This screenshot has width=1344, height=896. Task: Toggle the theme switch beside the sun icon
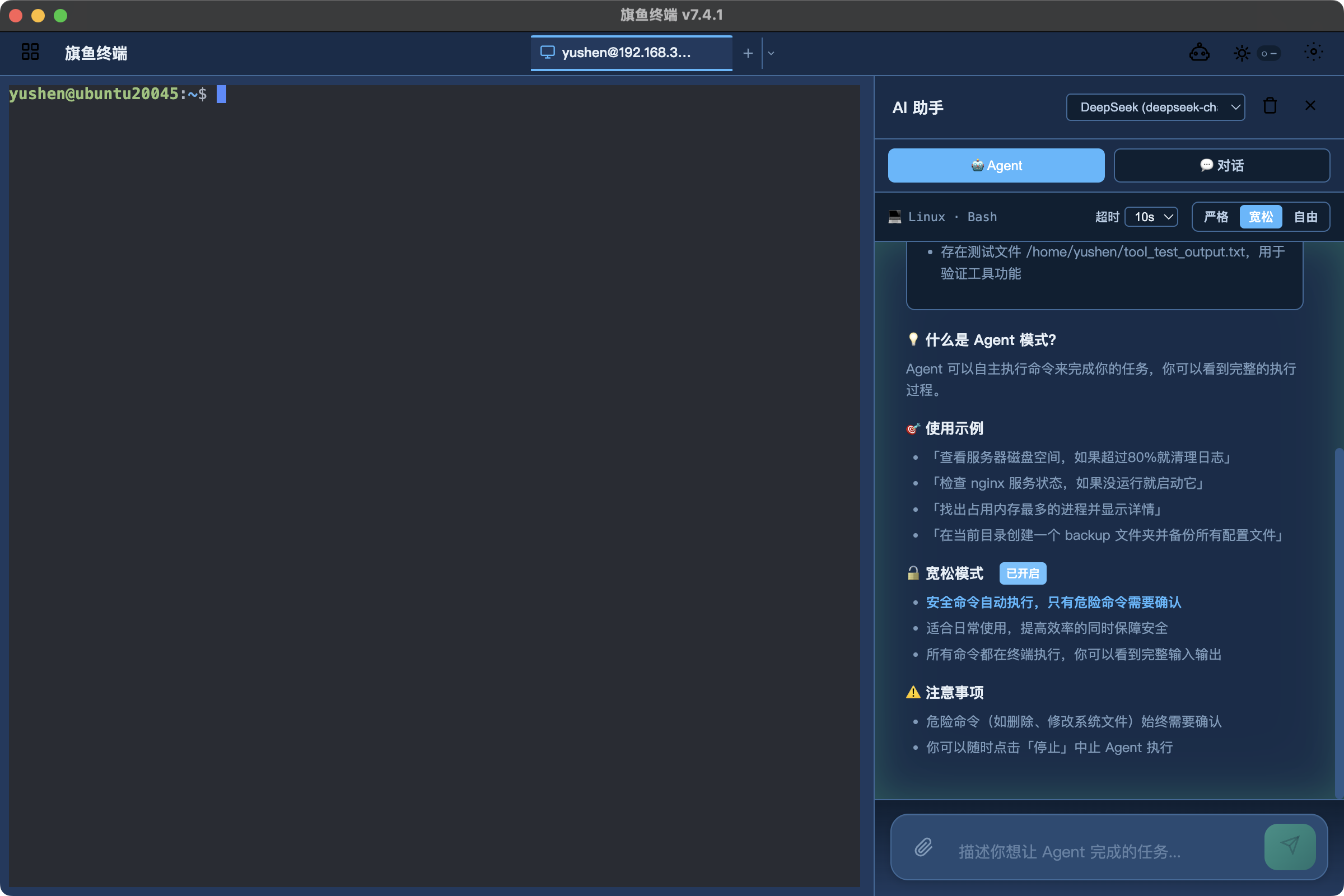click(1269, 53)
